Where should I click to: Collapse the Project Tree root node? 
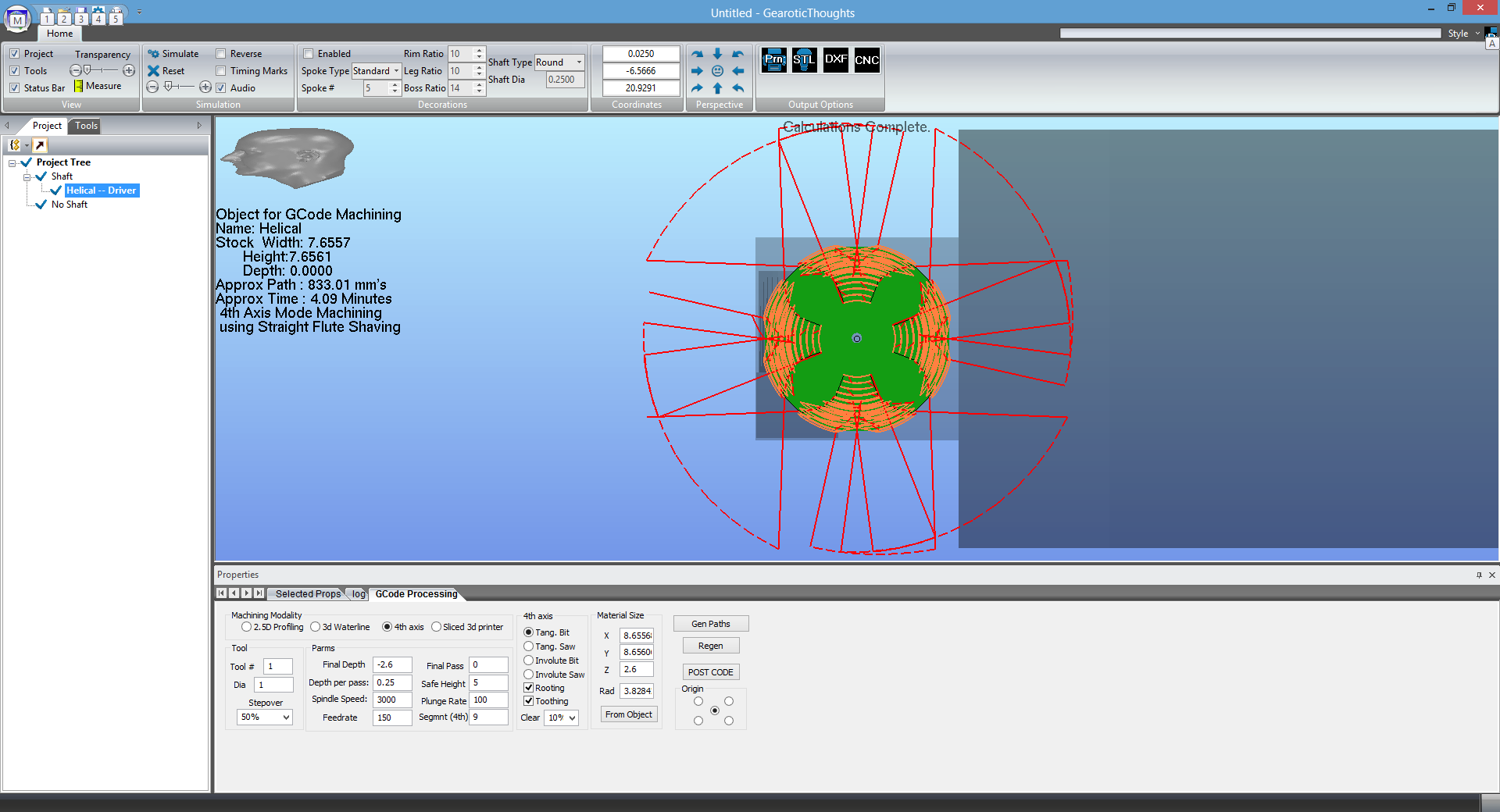12,163
